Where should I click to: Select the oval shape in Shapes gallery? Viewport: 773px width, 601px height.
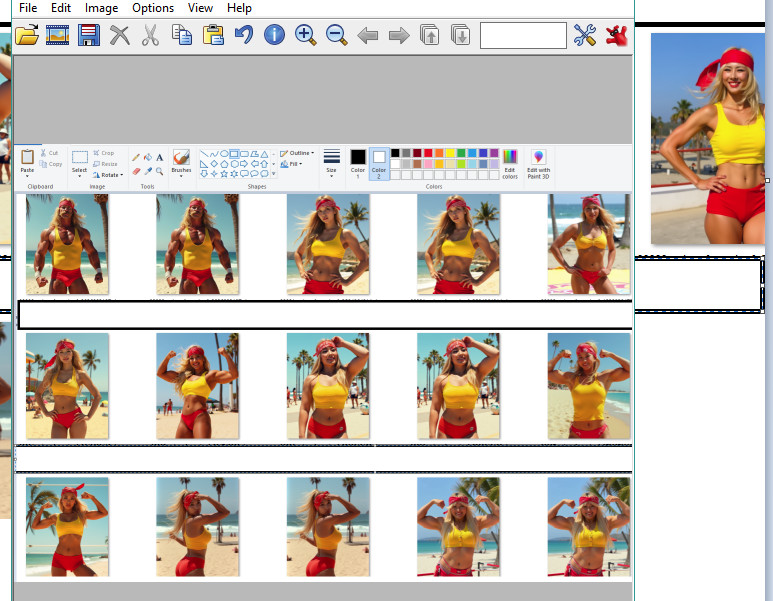point(224,153)
